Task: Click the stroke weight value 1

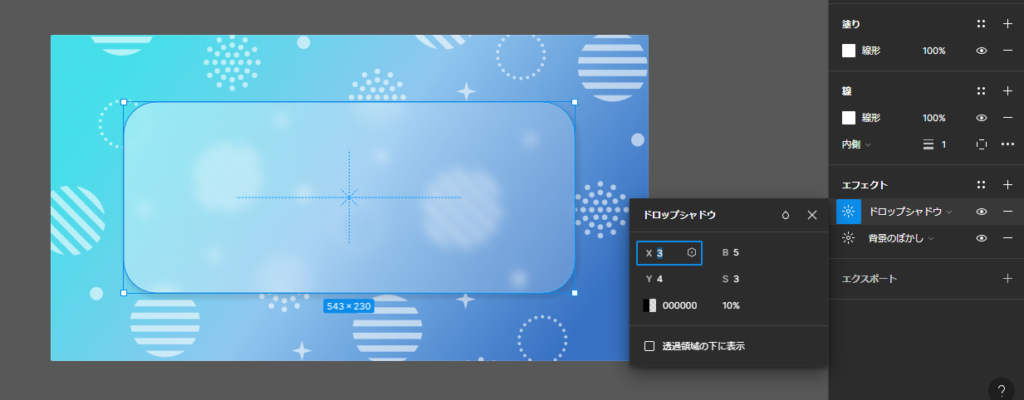Action: click(944, 144)
